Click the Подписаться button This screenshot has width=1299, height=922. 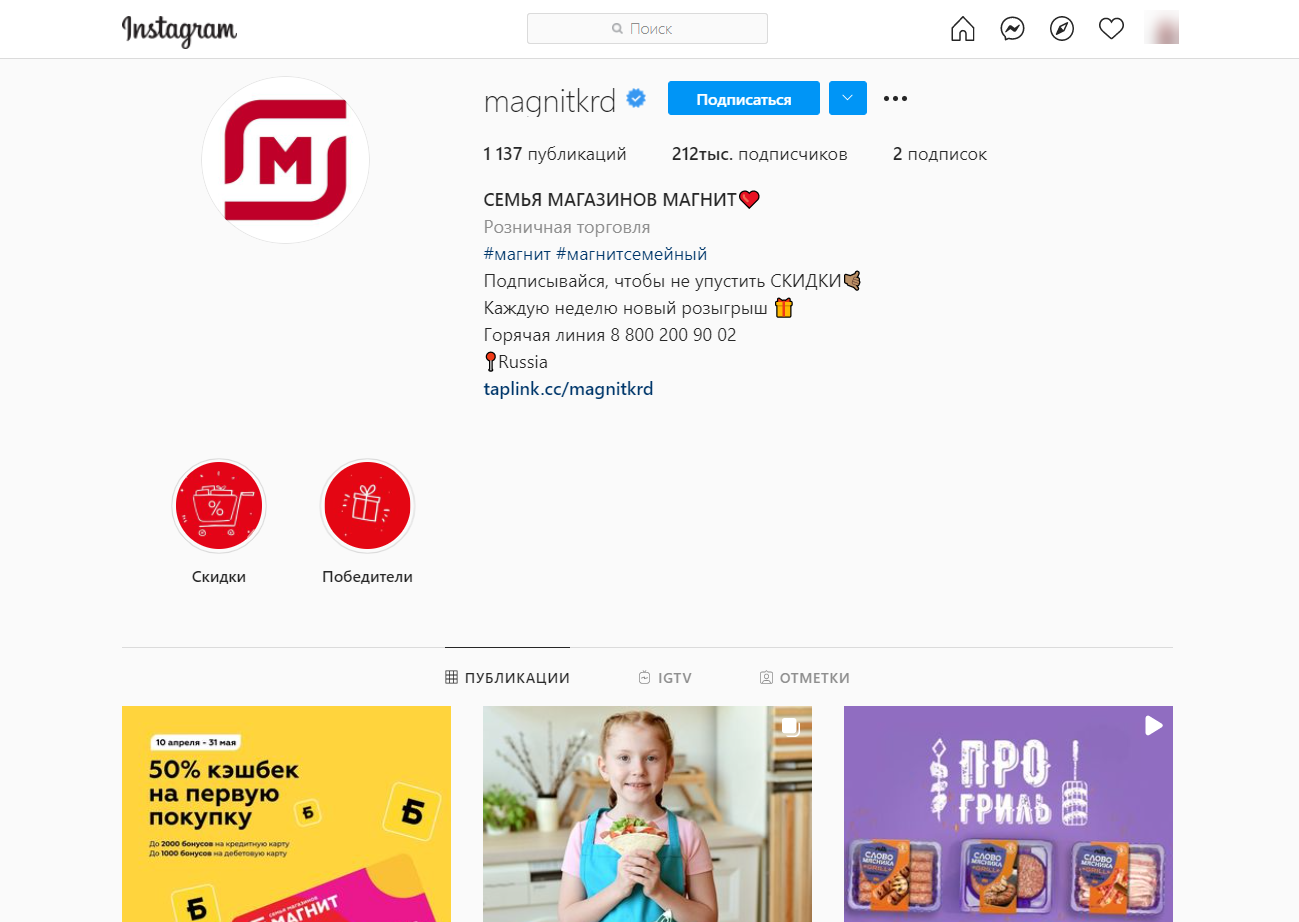pos(744,98)
